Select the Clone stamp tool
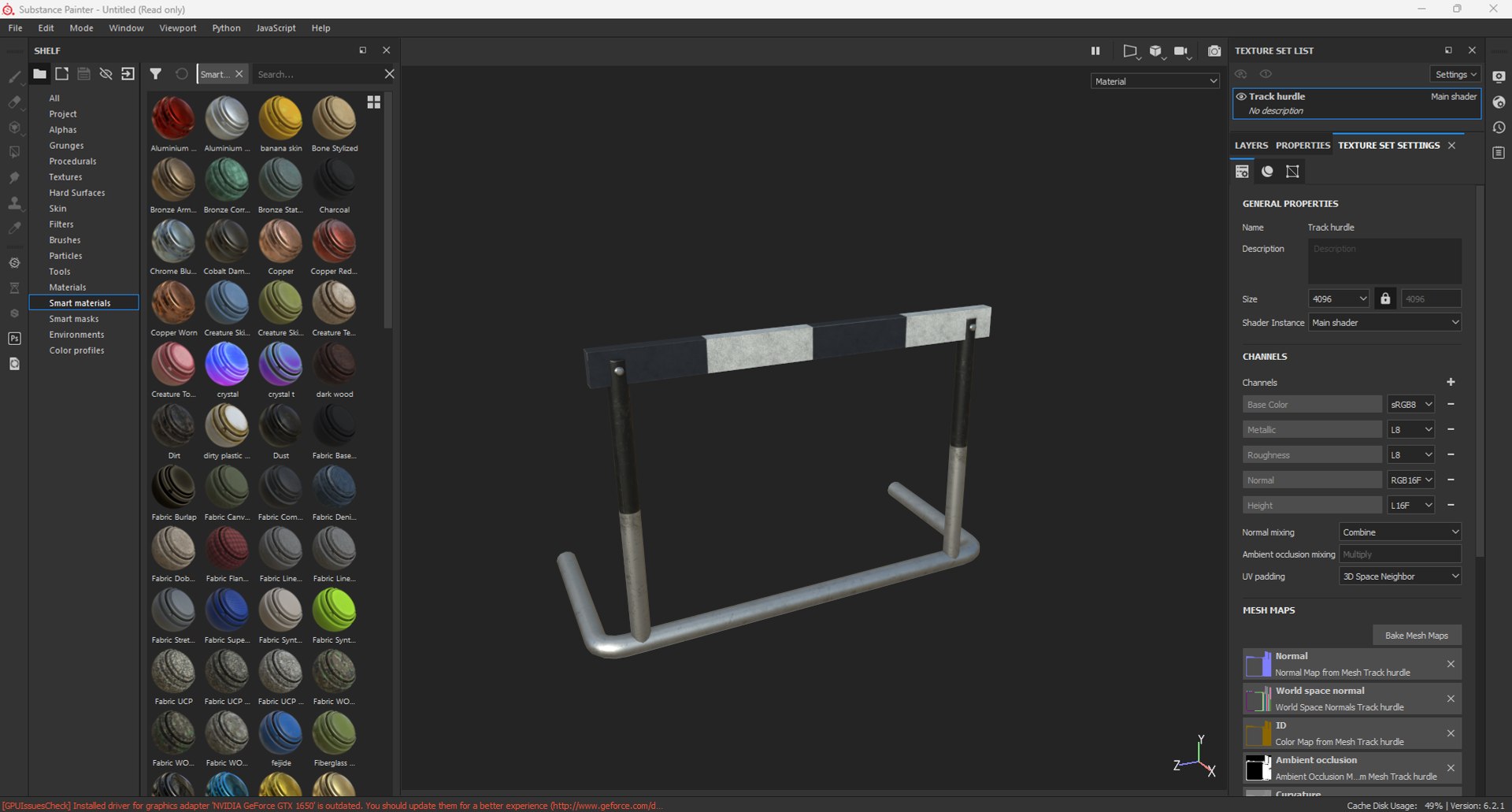The image size is (1512, 812). (14, 203)
